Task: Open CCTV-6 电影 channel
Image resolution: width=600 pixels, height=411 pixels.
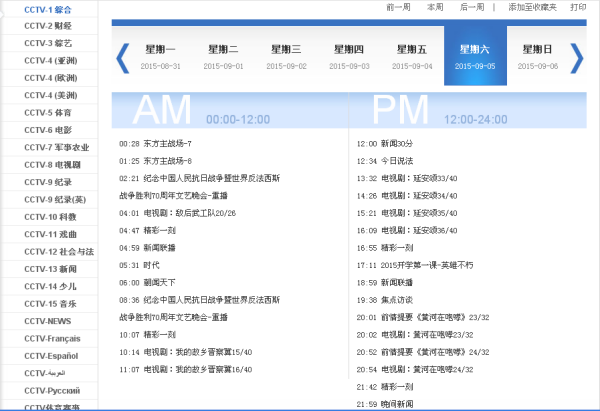Action: coord(48,130)
